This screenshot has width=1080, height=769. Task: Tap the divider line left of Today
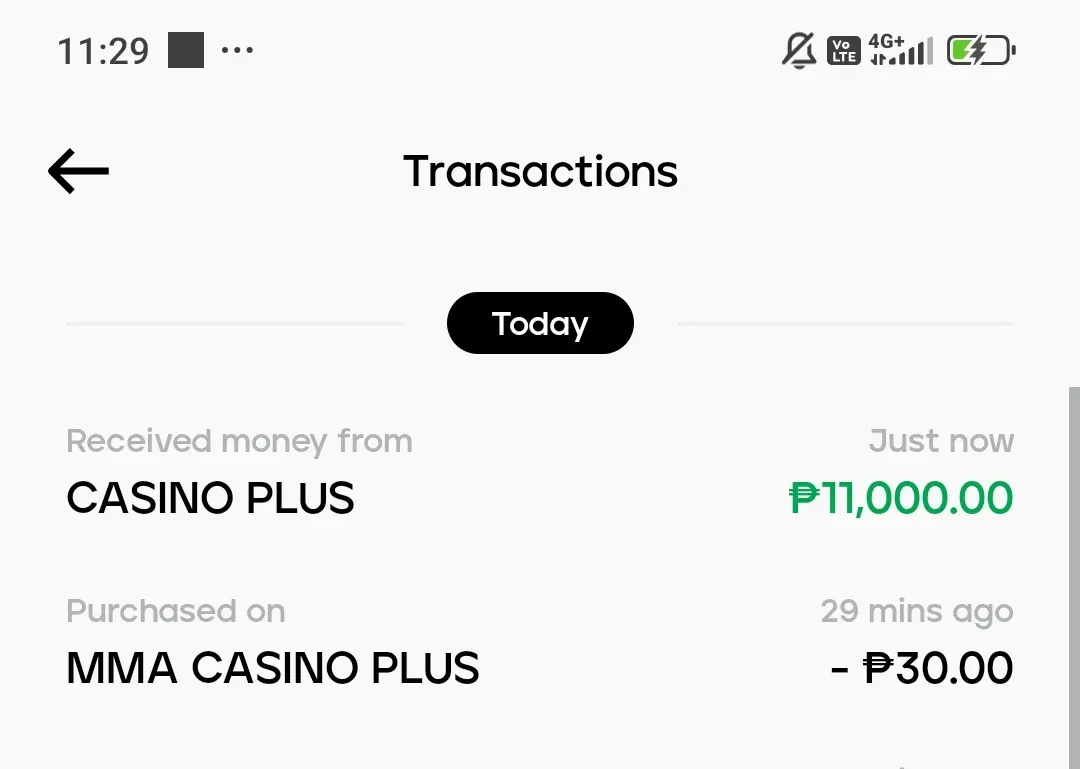pyautogui.click(x=235, y=322)
